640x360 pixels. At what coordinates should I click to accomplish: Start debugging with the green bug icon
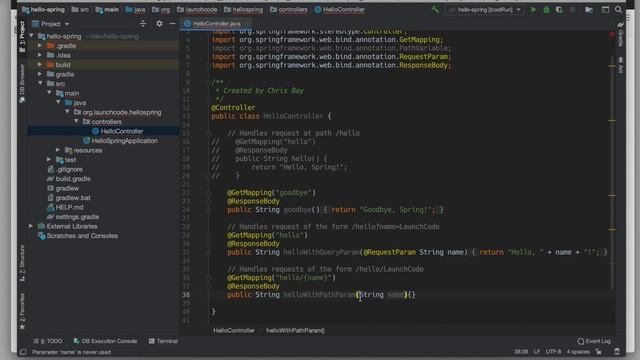click(546, 9)
